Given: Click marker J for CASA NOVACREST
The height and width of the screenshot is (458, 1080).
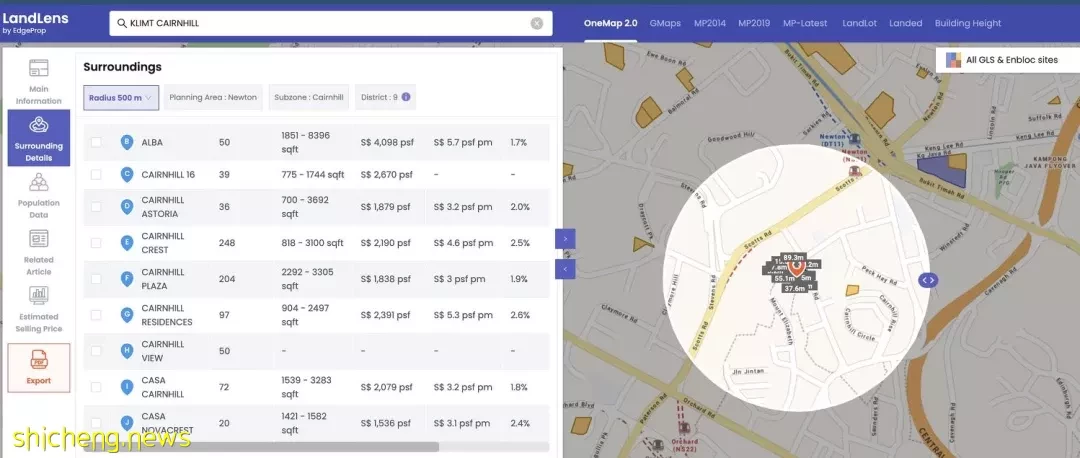Looking at the screenshot, I should [127, 423].
